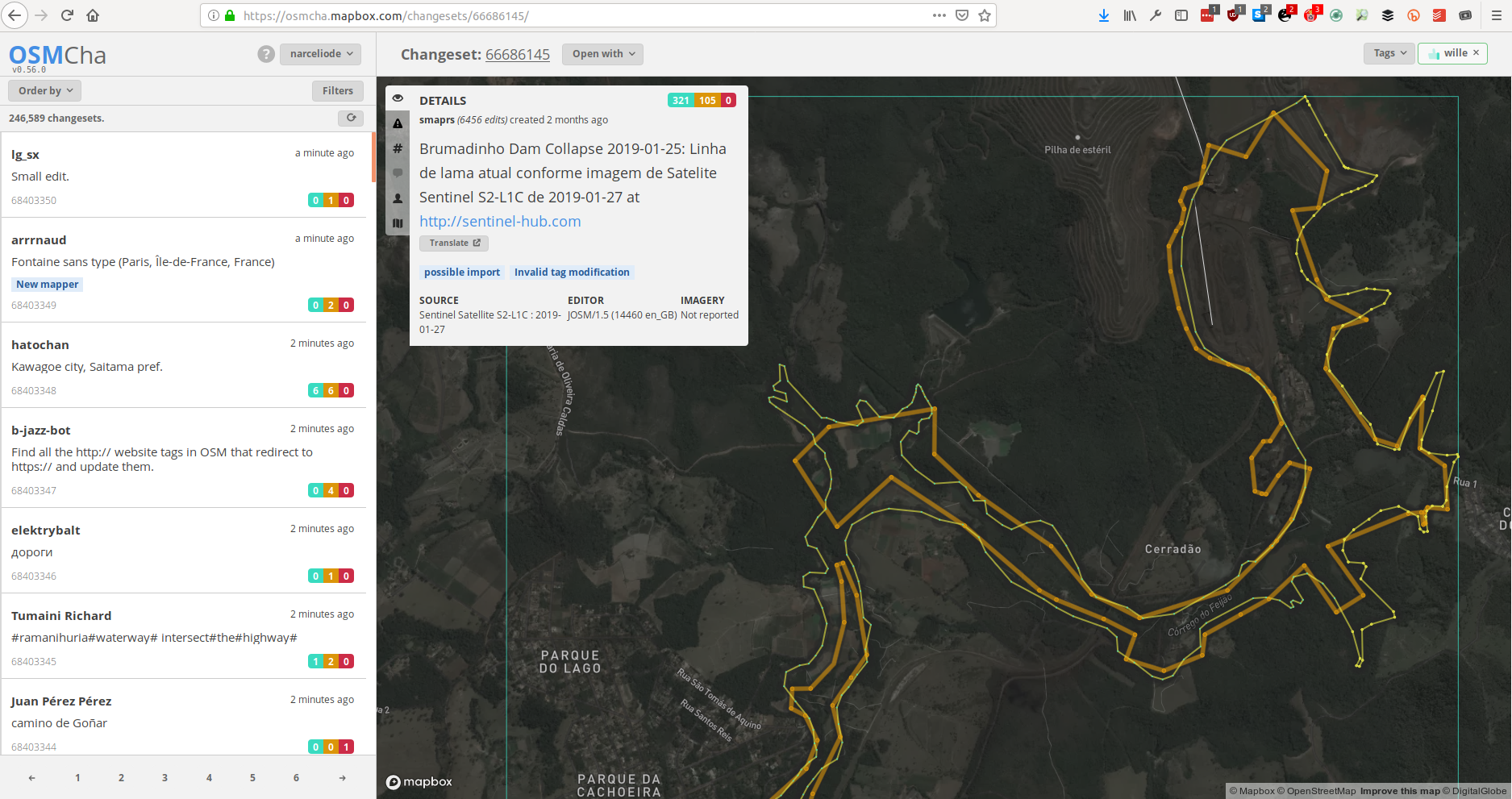
Task: Click the New mapper badge
Action: click(48, 285)
